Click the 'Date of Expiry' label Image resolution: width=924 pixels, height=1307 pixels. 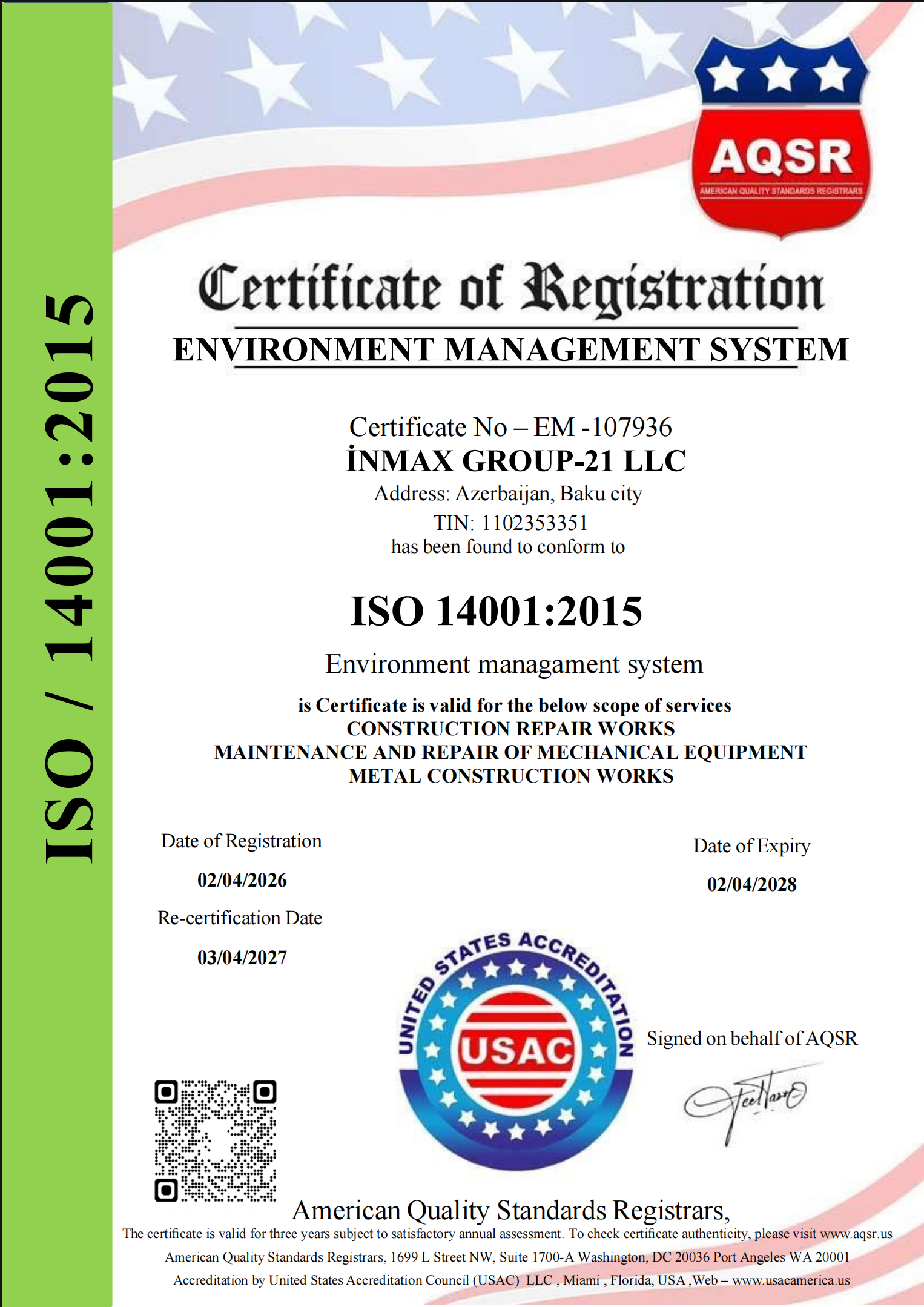coord(751,846)
